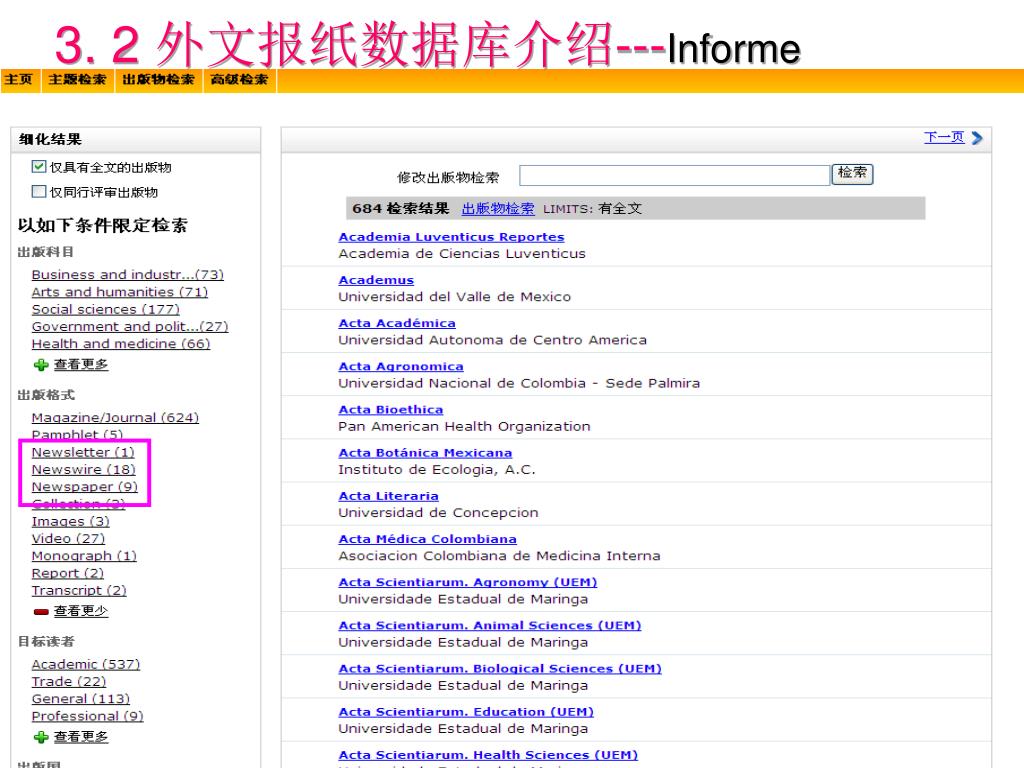Select Magazine/Journal (624) format
1024x768 pixels.
pyautogui.click(x=116, y=418)
